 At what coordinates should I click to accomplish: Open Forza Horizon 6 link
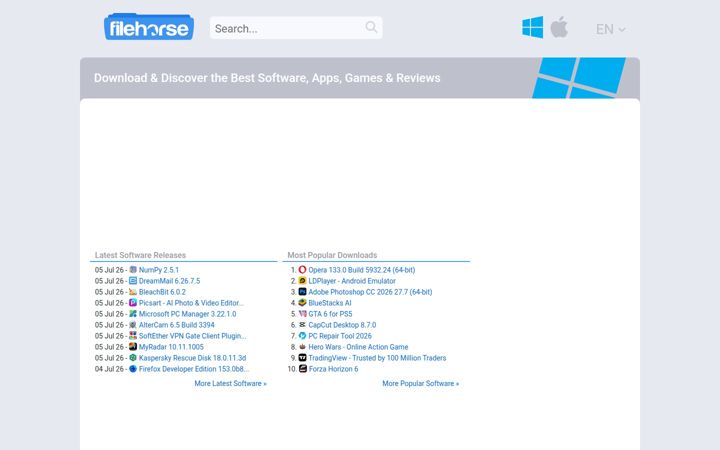(333, 369)
